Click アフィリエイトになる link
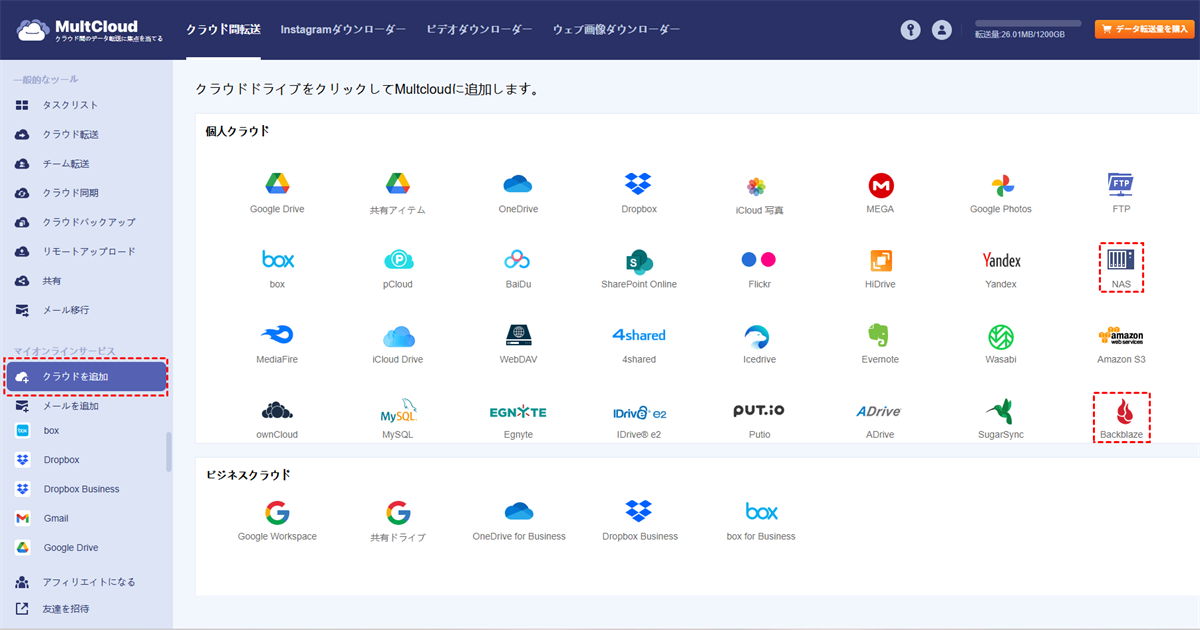The height and width of the screenshot is (630, 1200). tap(88, 582)
